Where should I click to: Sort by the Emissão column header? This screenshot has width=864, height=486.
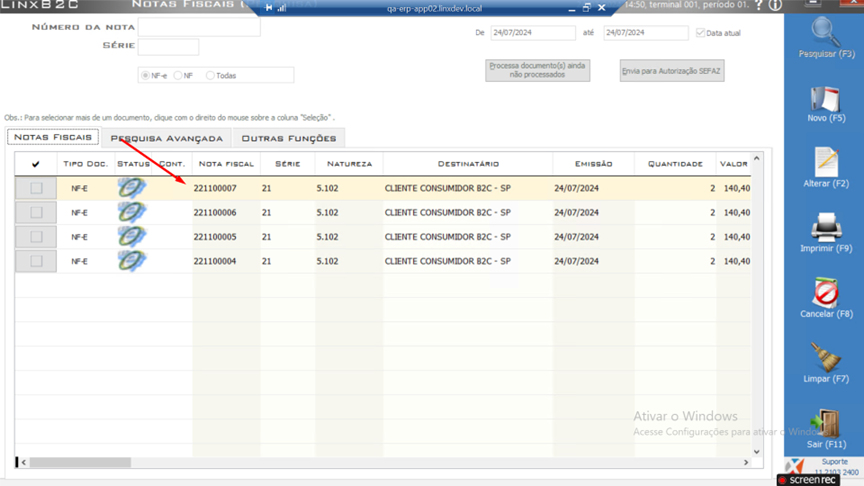point(593,164)
